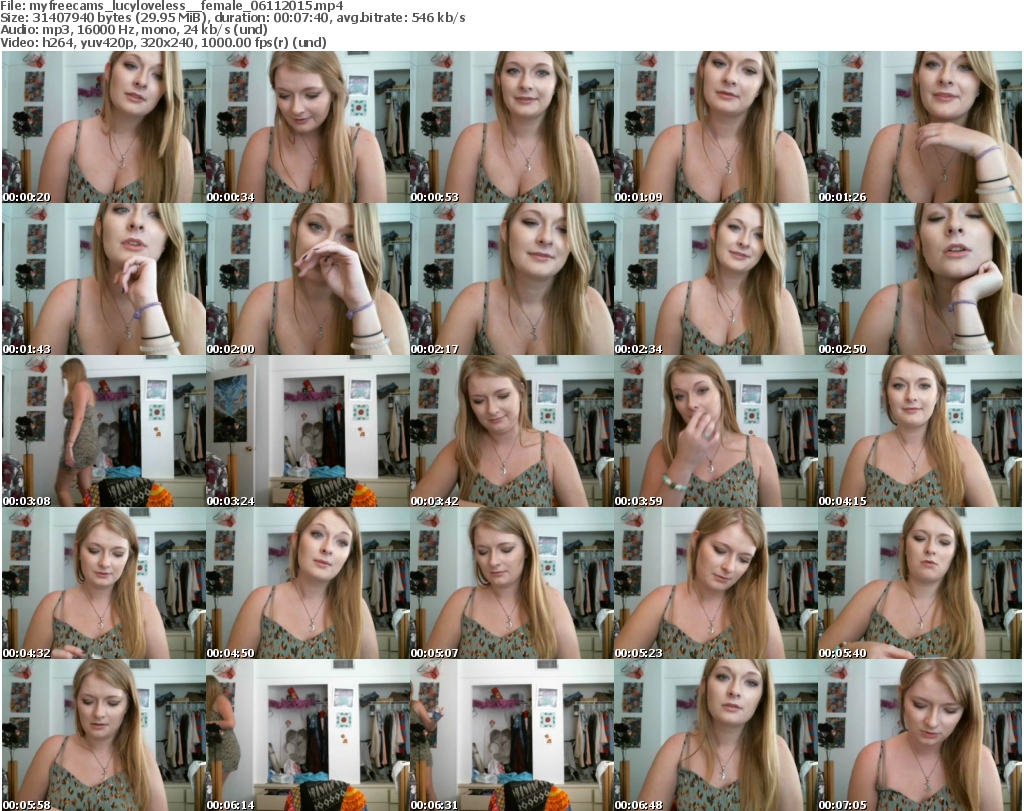Screen dimensions: 1024x811
Task: Pick the 00:01:09 preview frame
Action: pyautogui.click(x=715, y=128)
